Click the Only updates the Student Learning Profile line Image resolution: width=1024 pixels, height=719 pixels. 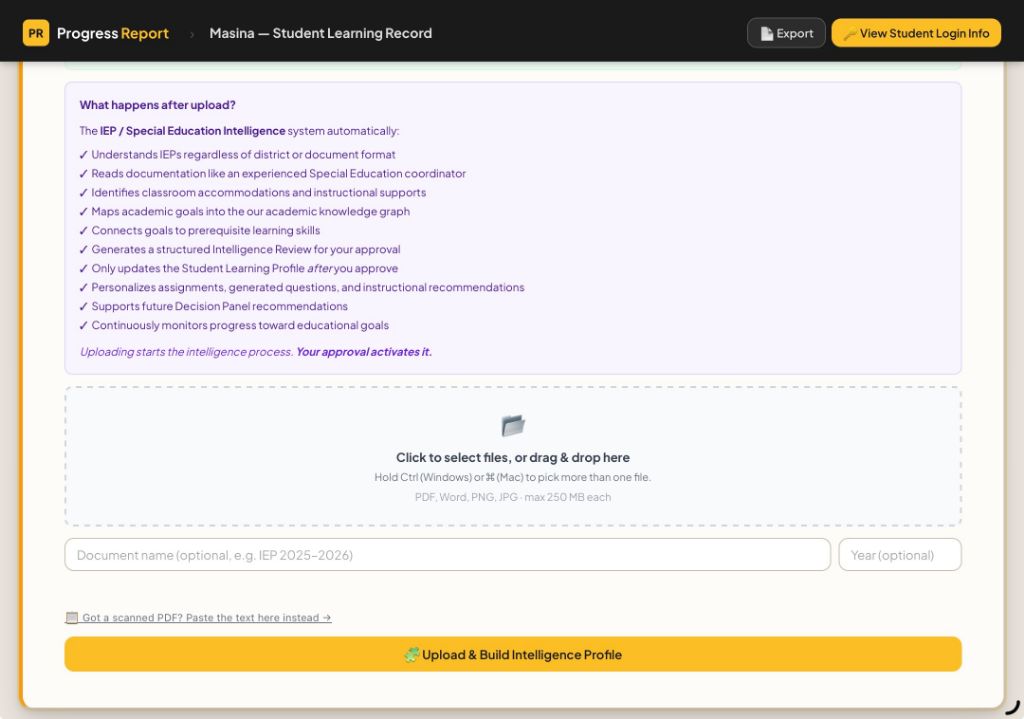click(x=239, y=268)
